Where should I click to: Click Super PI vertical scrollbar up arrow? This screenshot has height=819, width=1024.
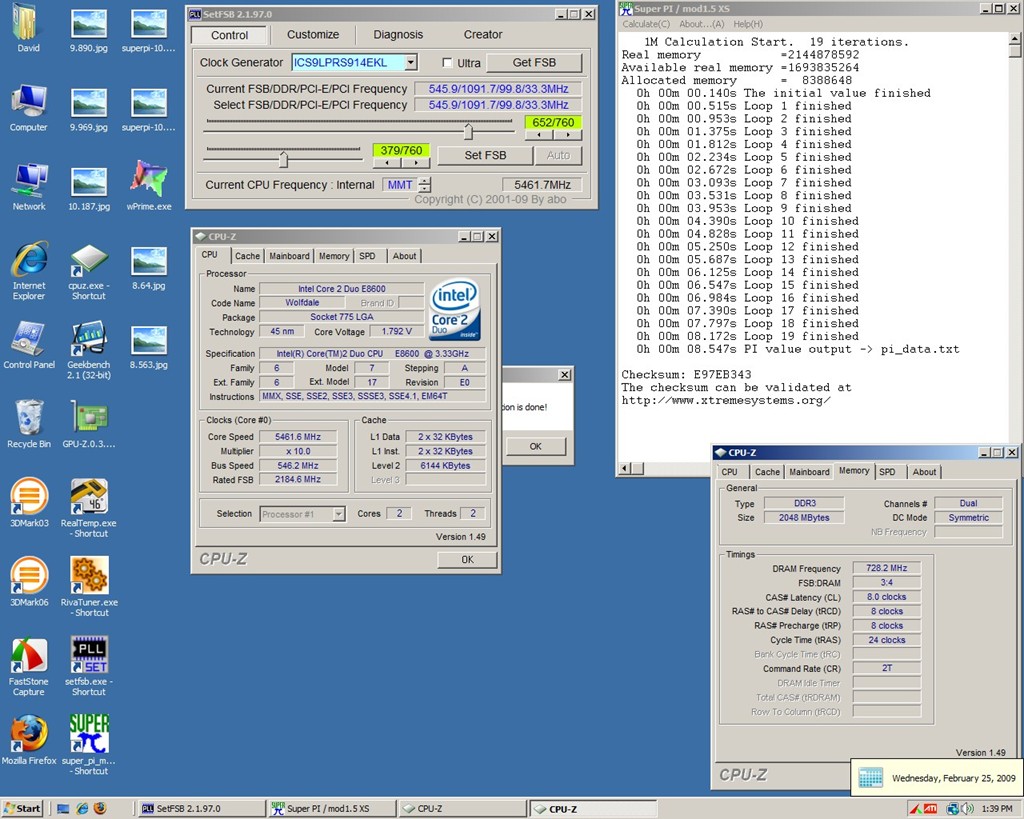coord(1014,39)
